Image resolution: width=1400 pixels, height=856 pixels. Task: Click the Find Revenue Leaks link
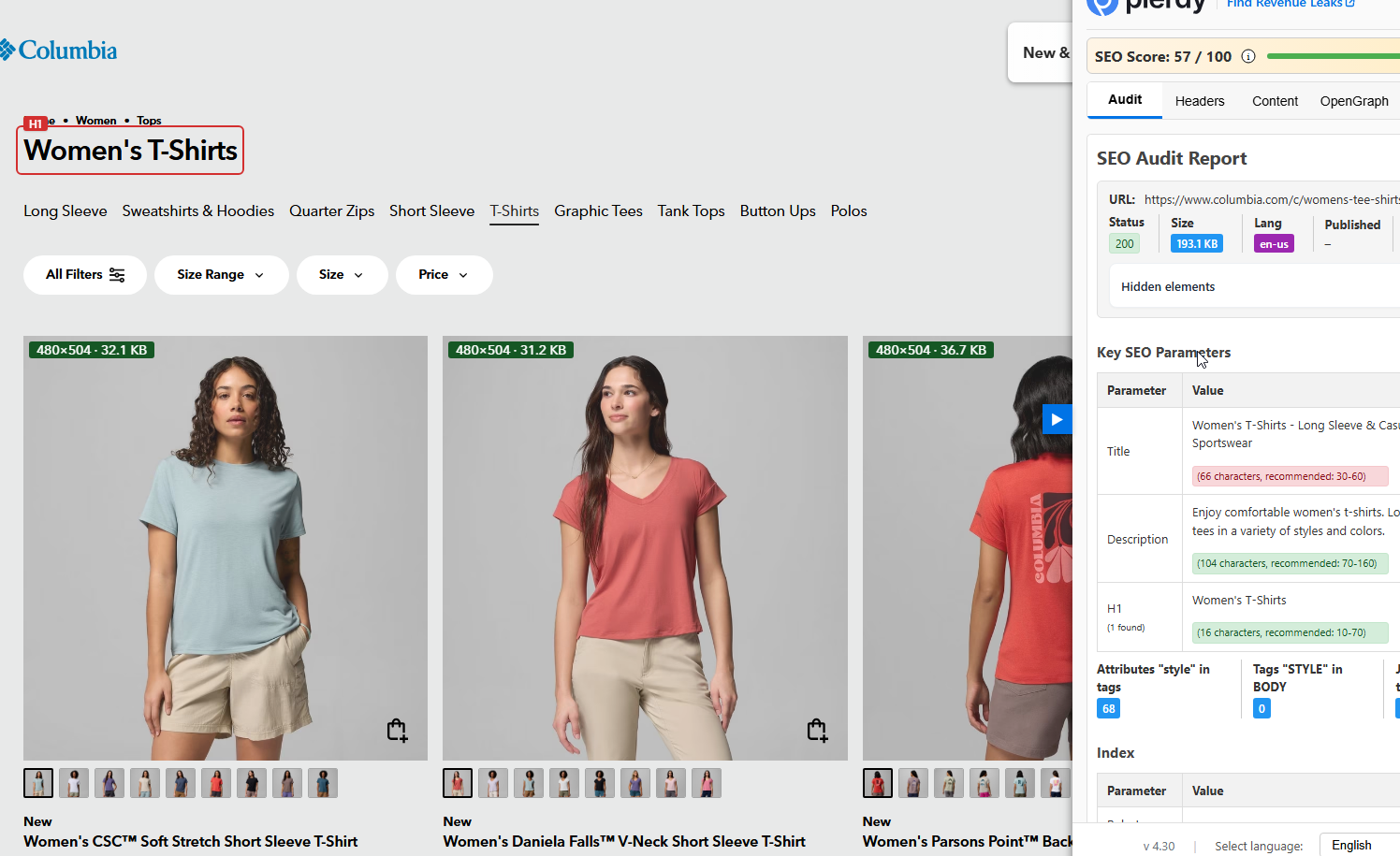1291,5
